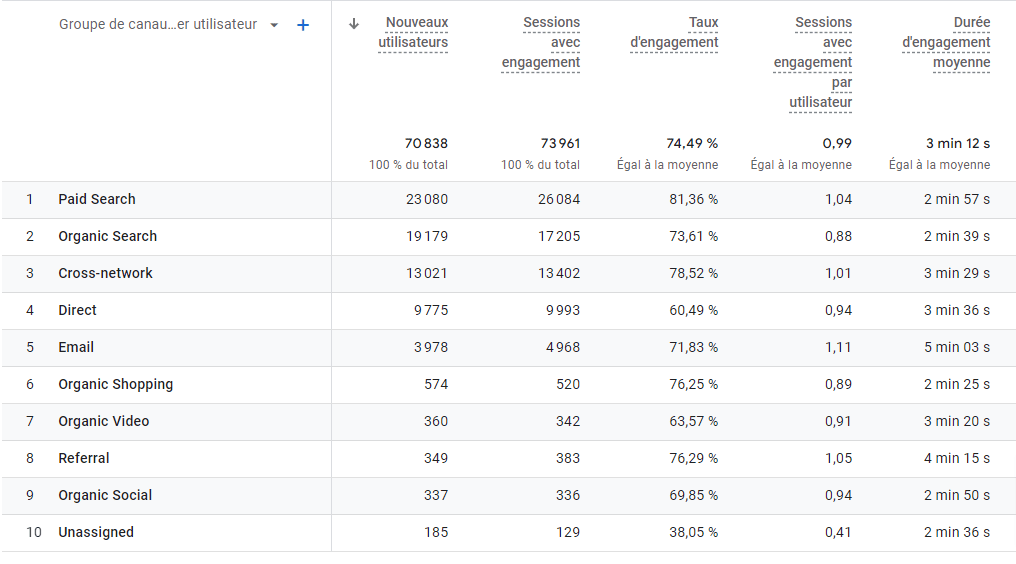Select the Organic Shopping row label
The width and height of the screenshot is (1016, 564).
click(116, 384)
